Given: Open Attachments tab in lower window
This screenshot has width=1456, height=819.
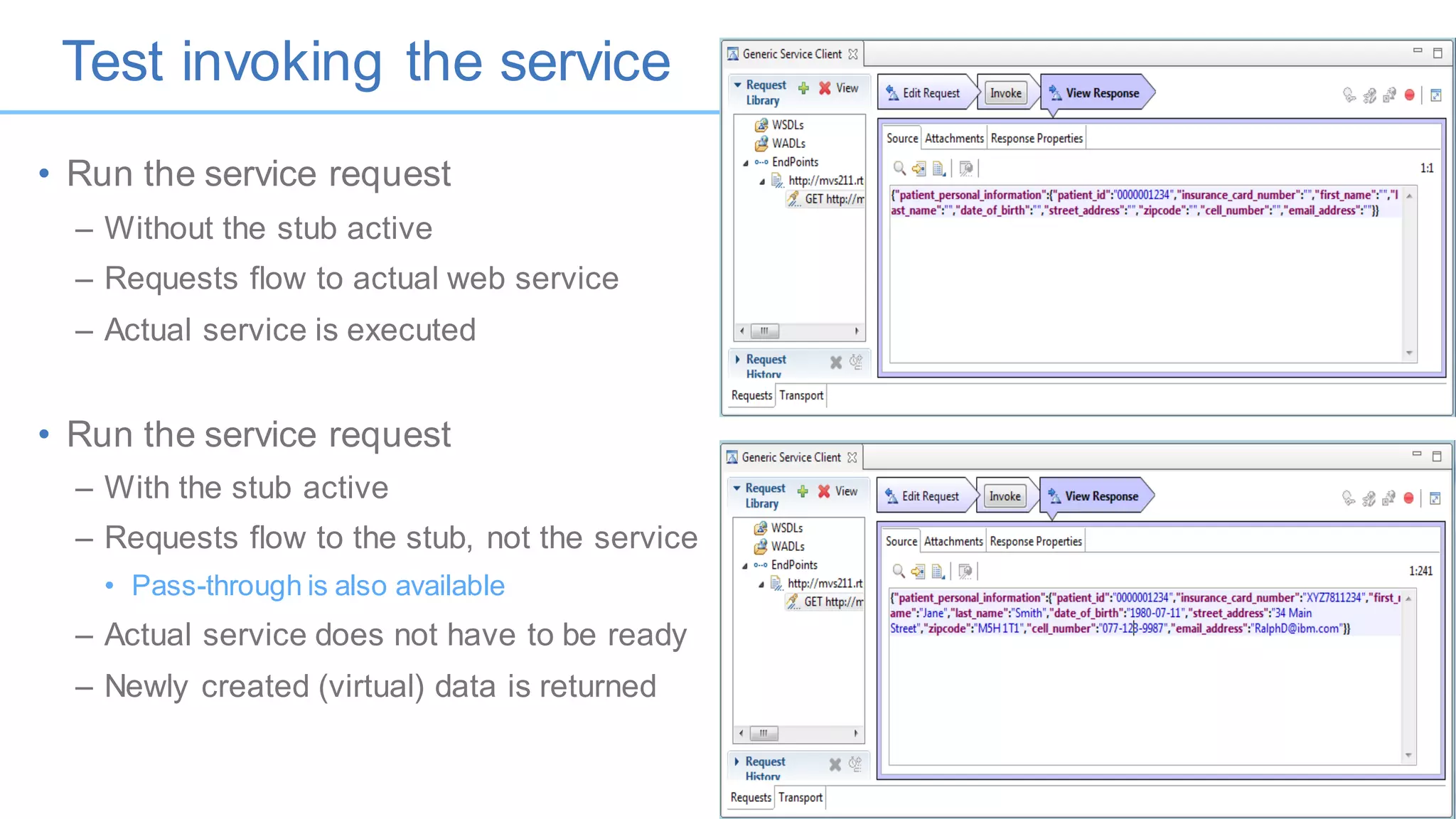Looking at the screenshot, I should (953, 542).
